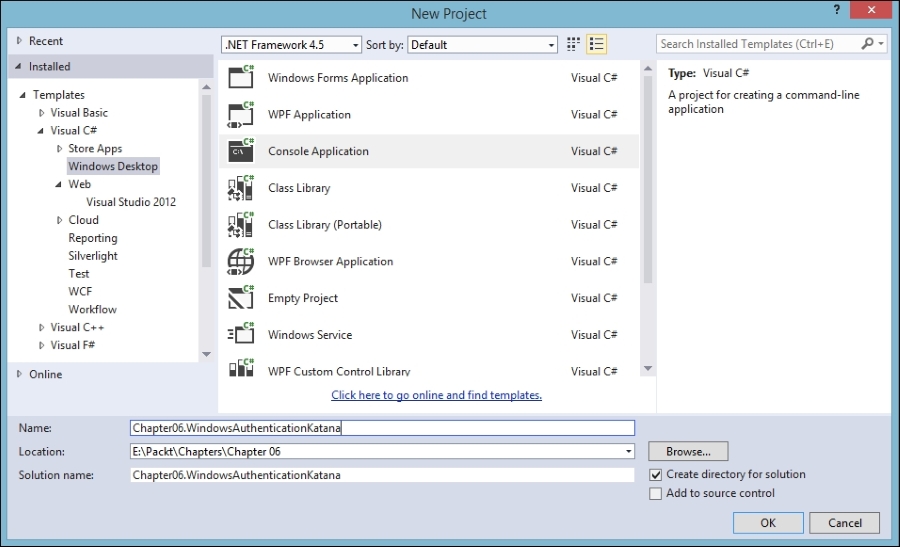Select the Windows Service template icon
The image size is (900, 547).
[x=241, y=335]
